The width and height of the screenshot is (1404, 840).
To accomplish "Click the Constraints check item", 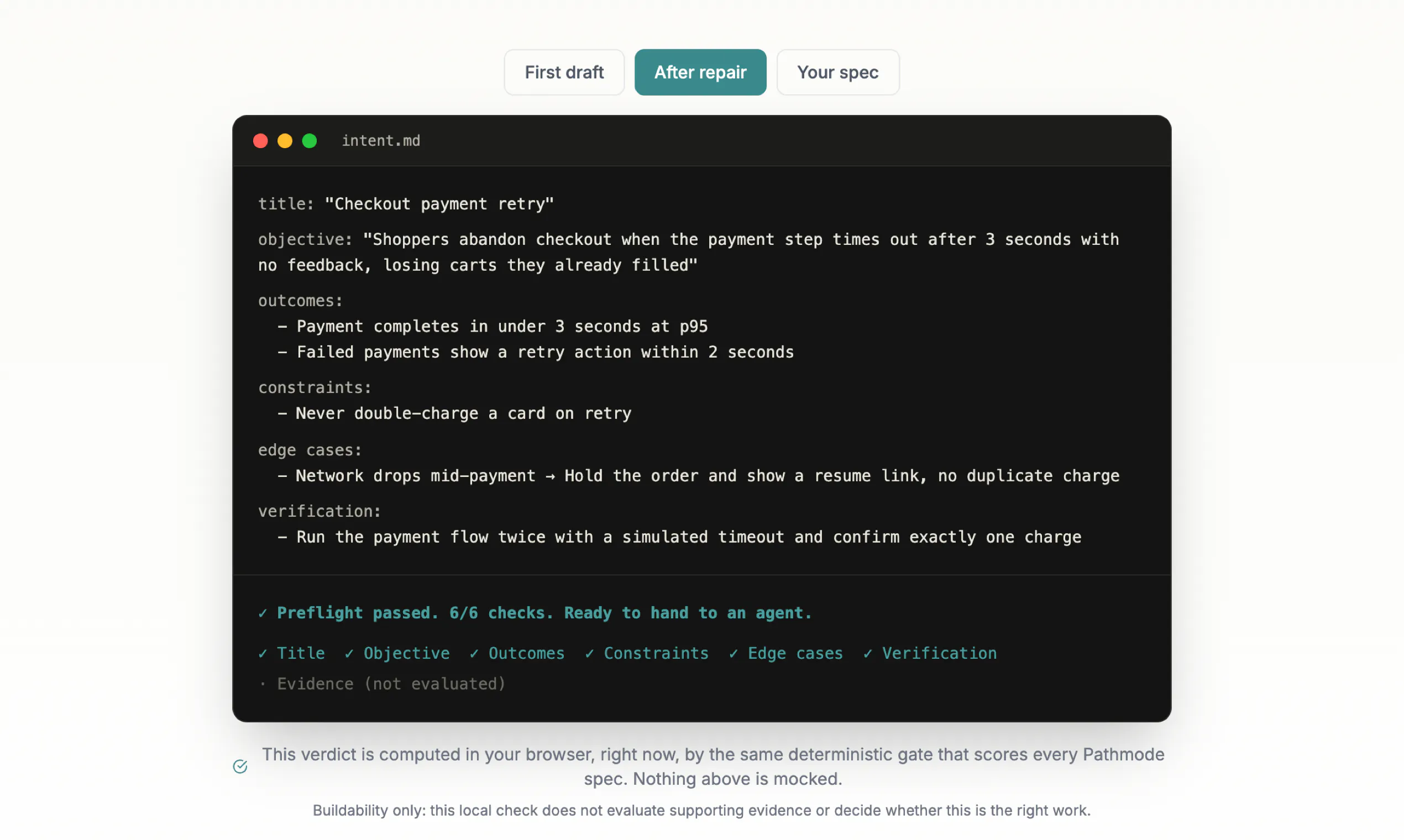I will click(647, 653).
